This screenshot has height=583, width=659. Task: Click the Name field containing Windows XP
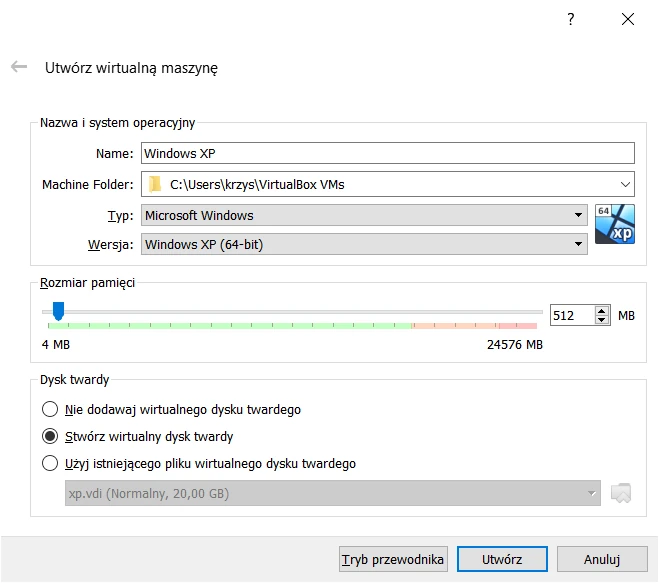pyautogui.click(x=387, y=153)
